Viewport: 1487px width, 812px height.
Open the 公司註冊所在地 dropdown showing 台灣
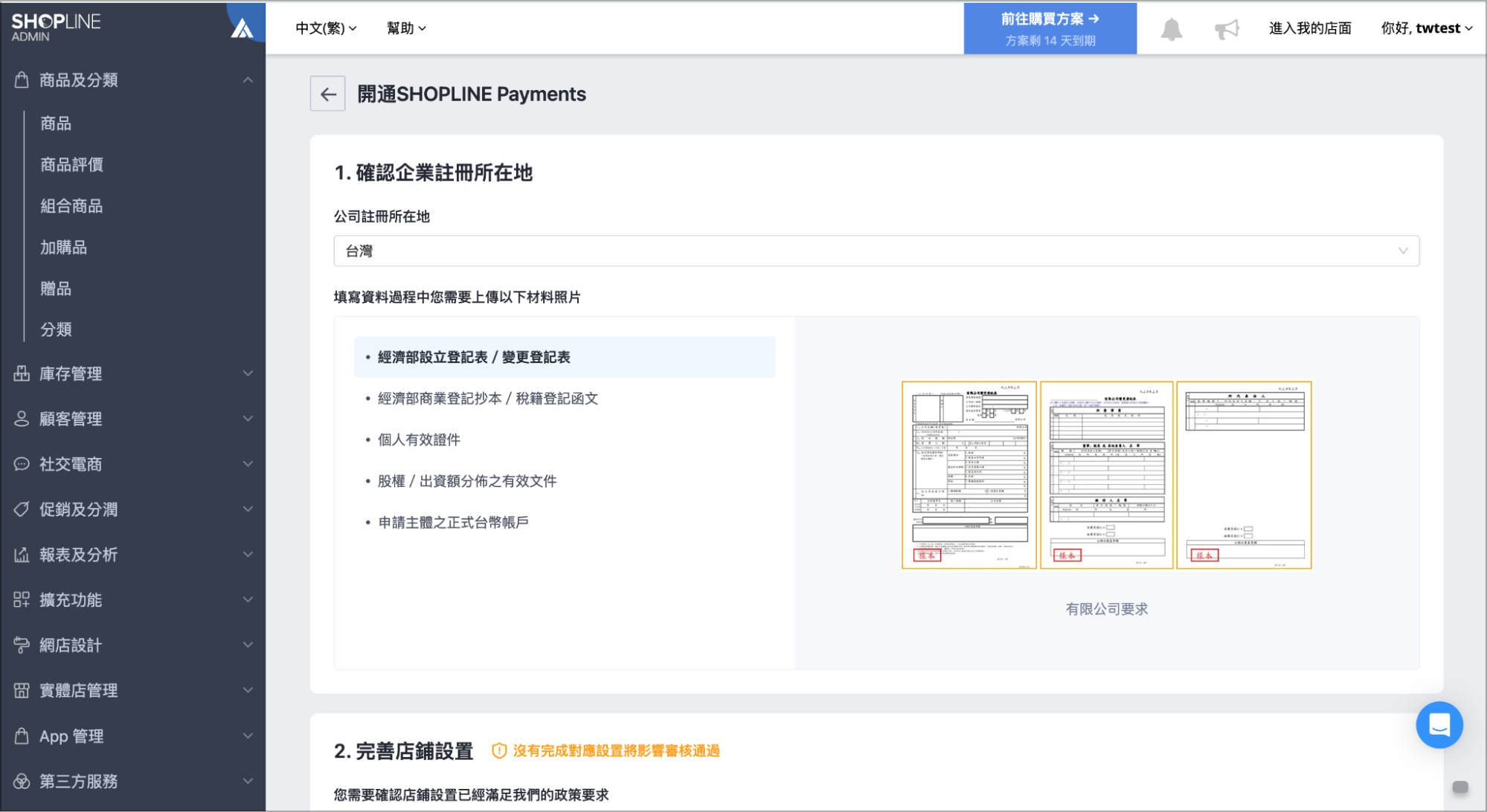click(x=876, y=251)
